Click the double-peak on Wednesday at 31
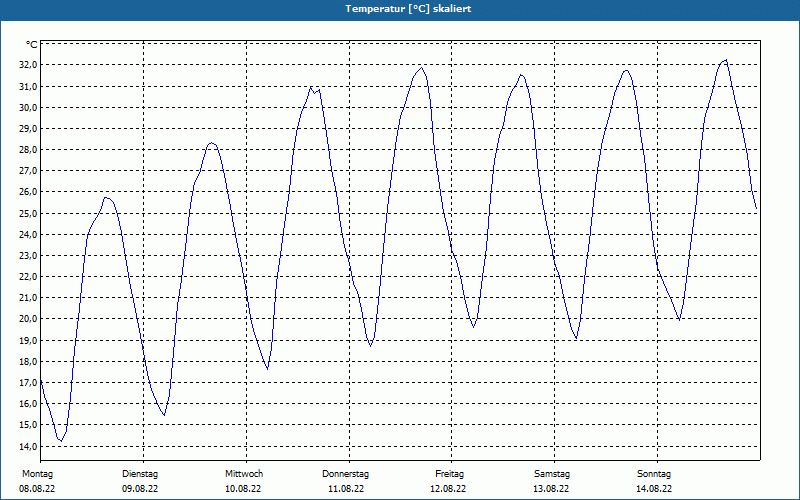Screen dimensions: 800x500 point(315,90)
